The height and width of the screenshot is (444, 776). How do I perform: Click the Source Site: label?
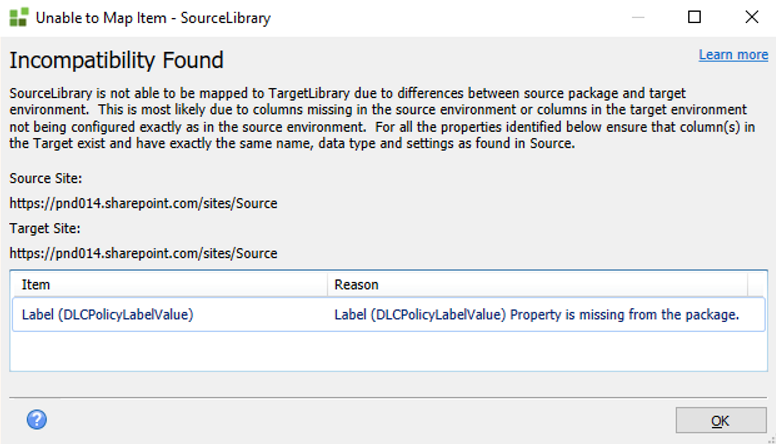45,178
